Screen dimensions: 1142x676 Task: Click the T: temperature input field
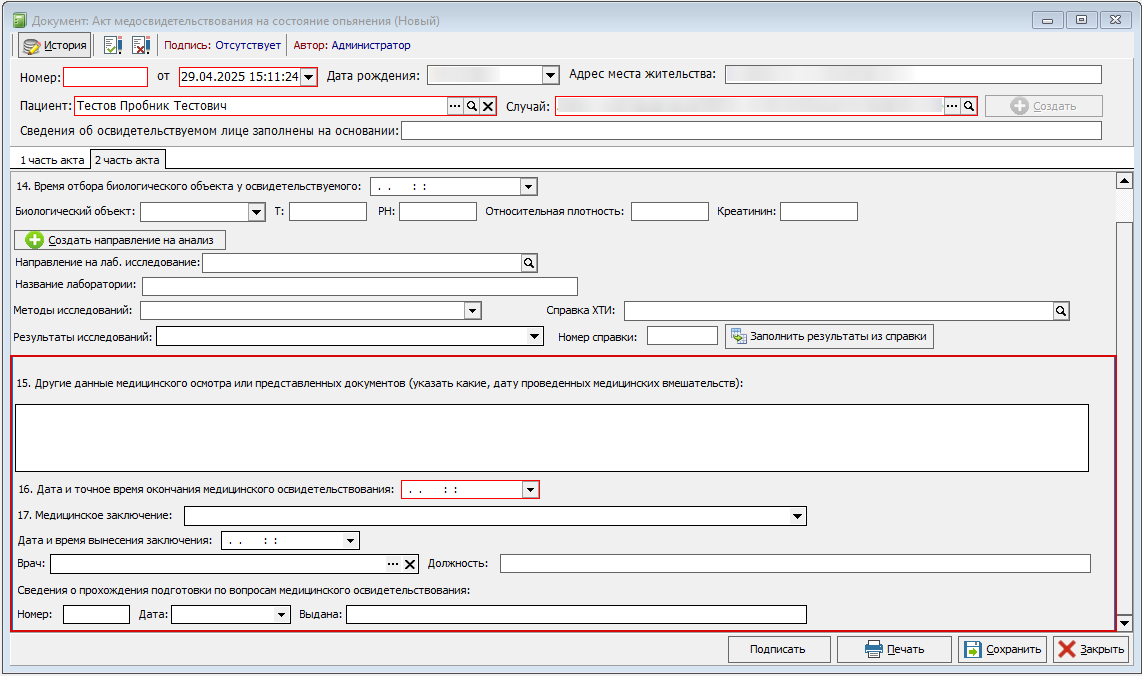coord(328,212)
